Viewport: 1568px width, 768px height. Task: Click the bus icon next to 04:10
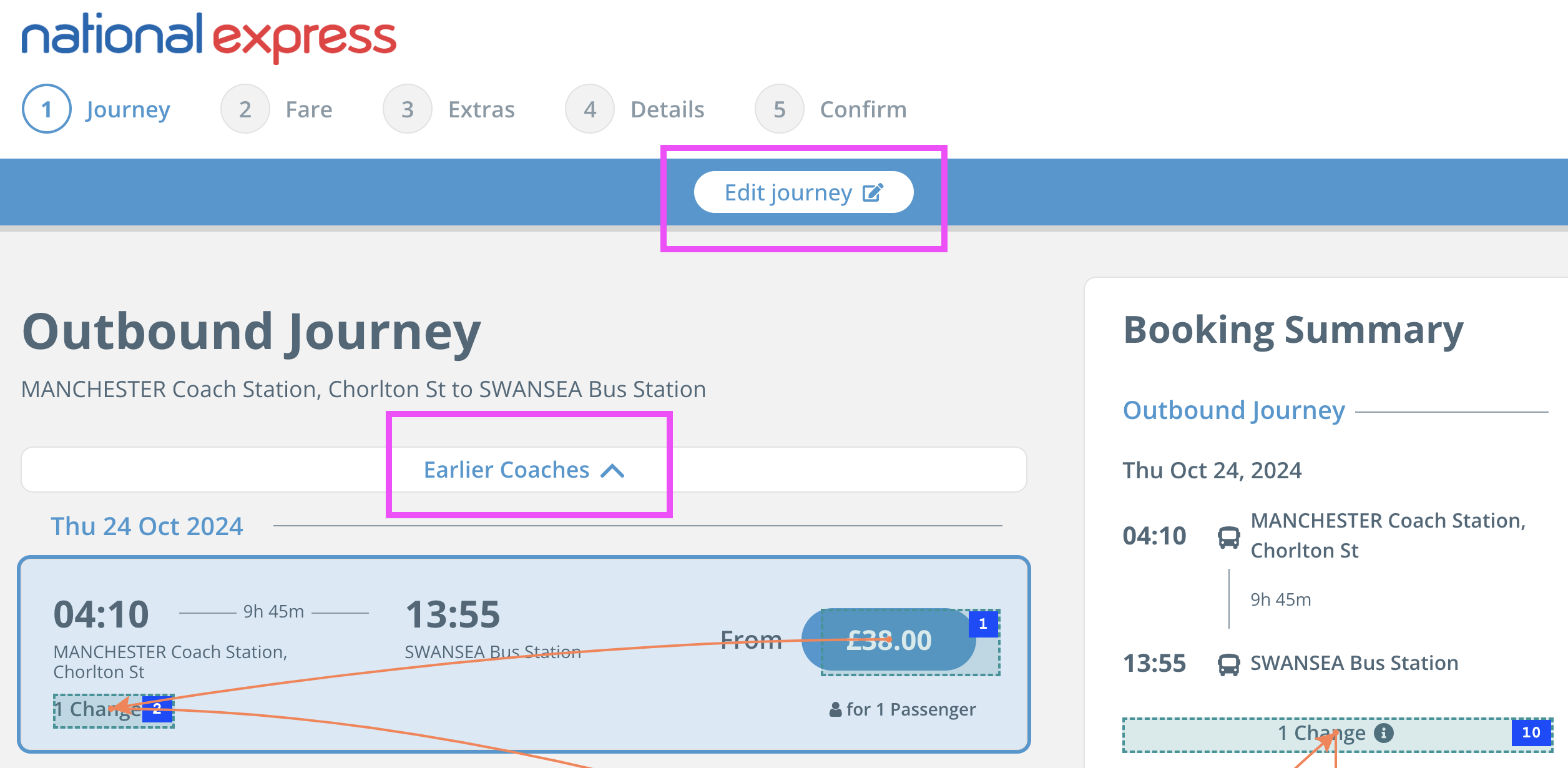[1228, 537]
